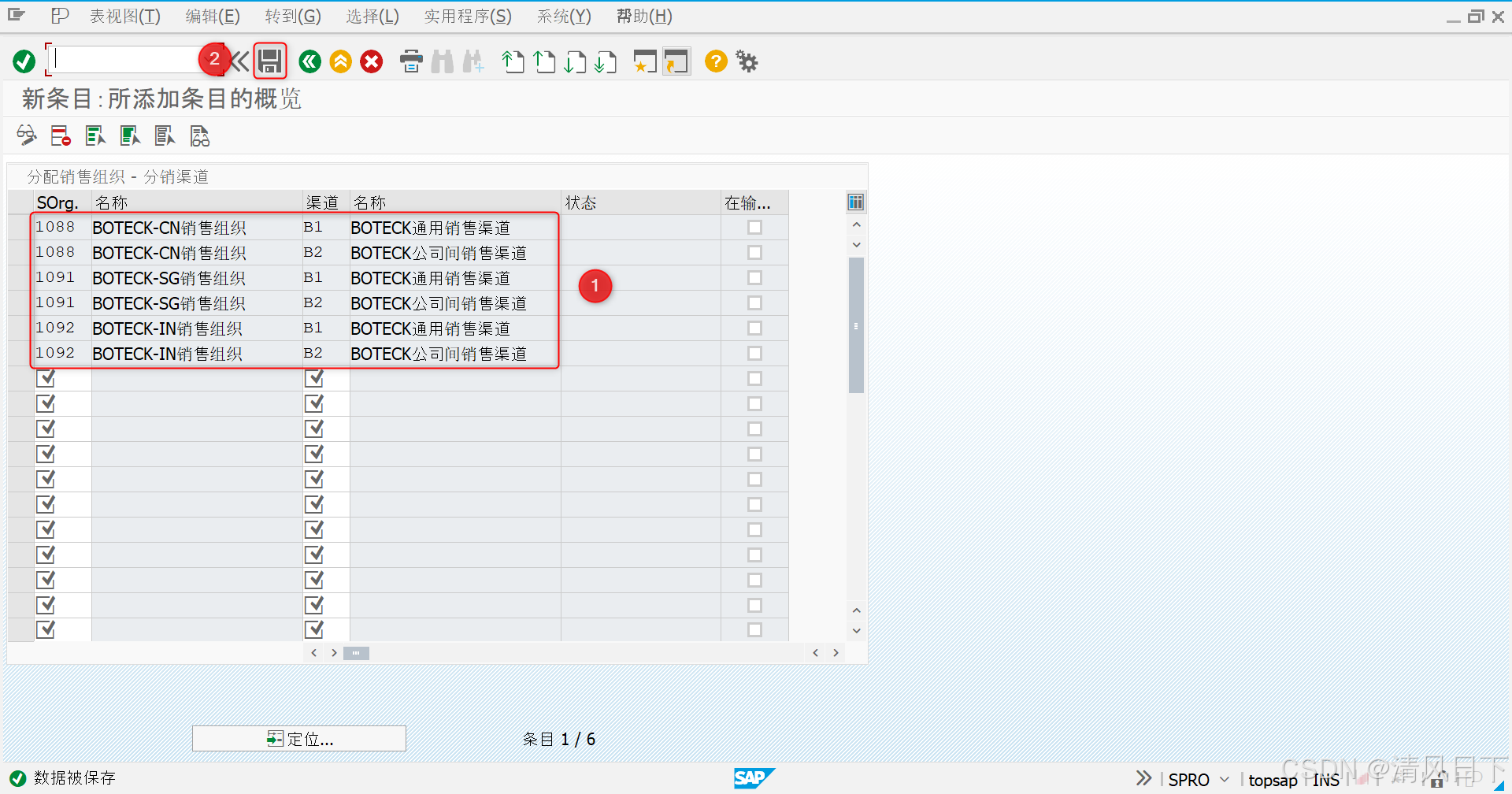Select the row selector for 1088 B1 row

[x=20, y=228]
